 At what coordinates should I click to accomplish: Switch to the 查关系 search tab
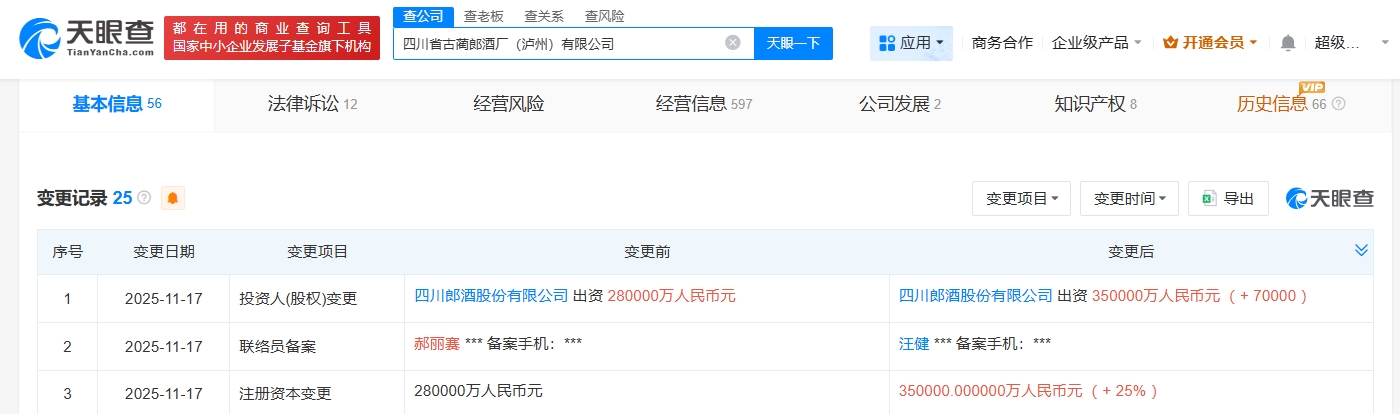click(x=544, y=16)
